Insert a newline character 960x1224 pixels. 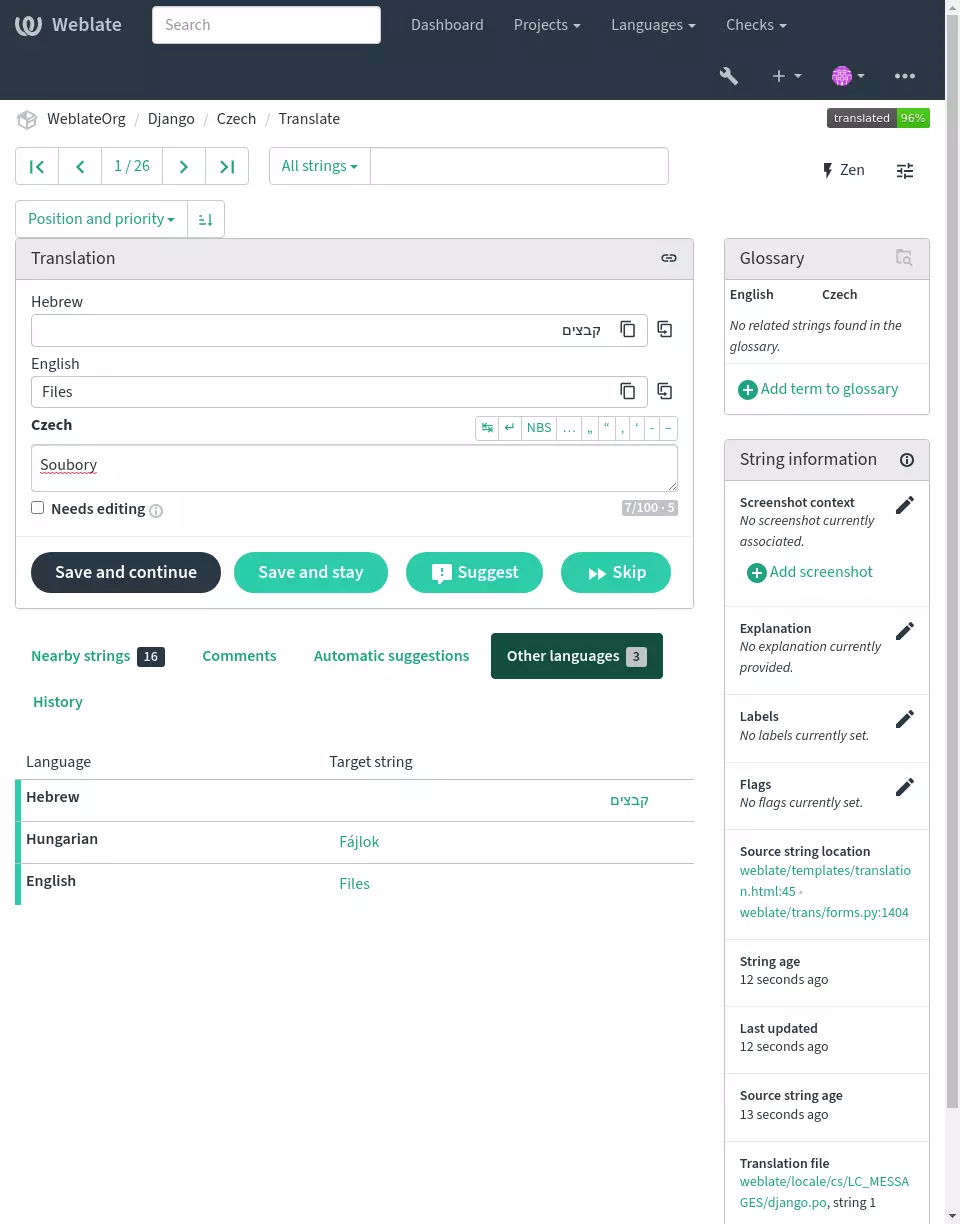tap(510, 428)
